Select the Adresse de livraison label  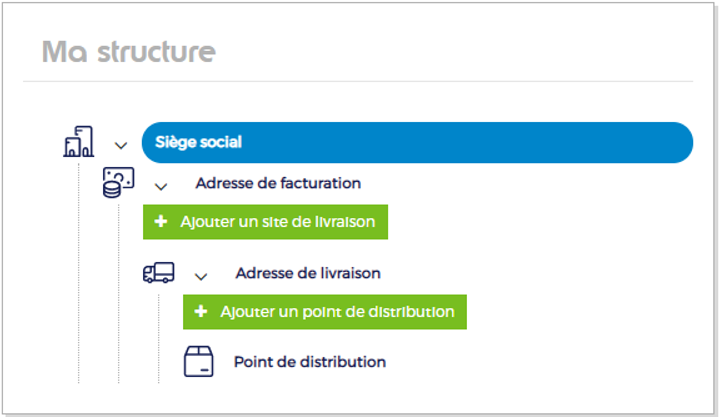[x=308, y=272]
